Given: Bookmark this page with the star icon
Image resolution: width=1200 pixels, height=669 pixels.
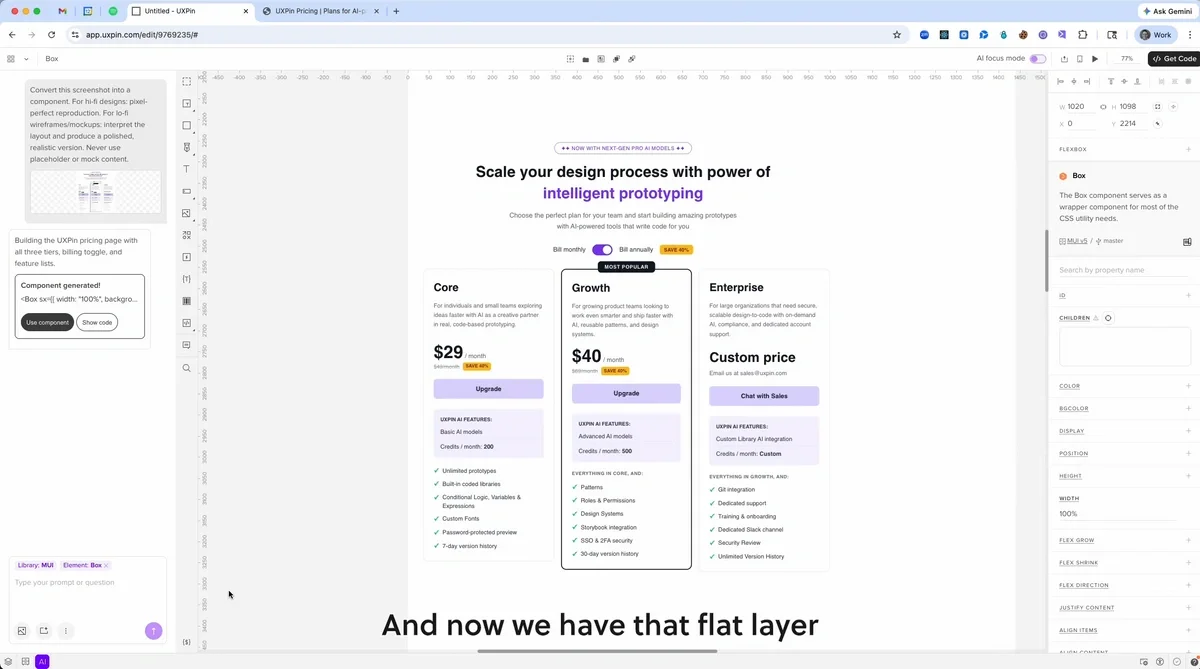Looking at the screenshot, I should point(897,35).
